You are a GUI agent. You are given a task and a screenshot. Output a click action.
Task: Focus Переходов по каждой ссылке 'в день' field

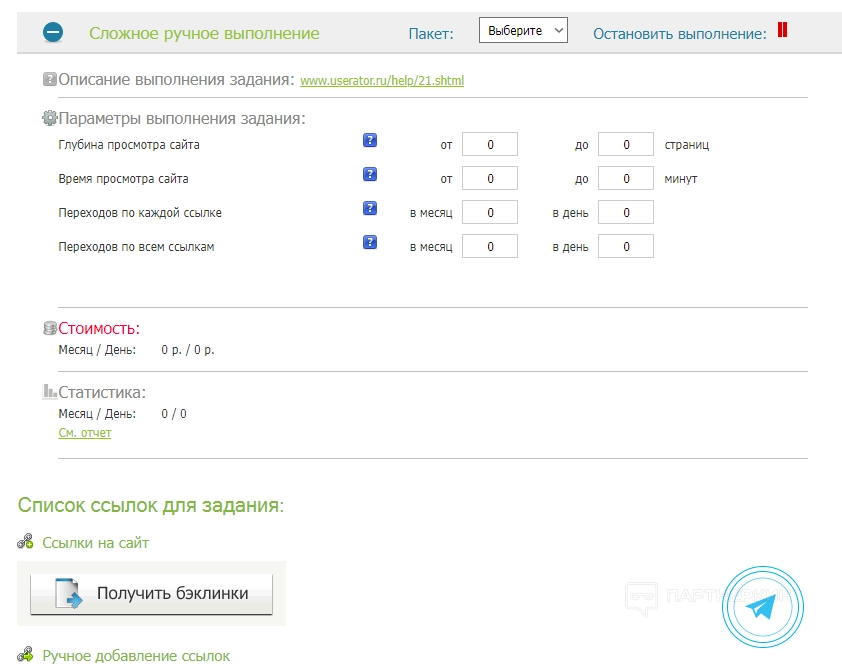[x=626, y=212]
